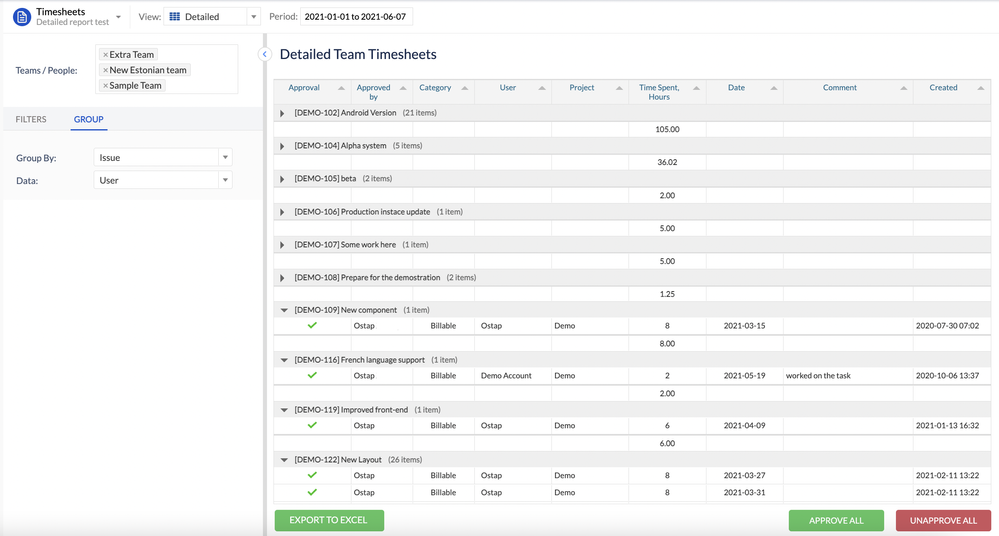Switch to the FILTERS tab
The width and height of the screenshot is (999, 536).
tap(31, 119)
